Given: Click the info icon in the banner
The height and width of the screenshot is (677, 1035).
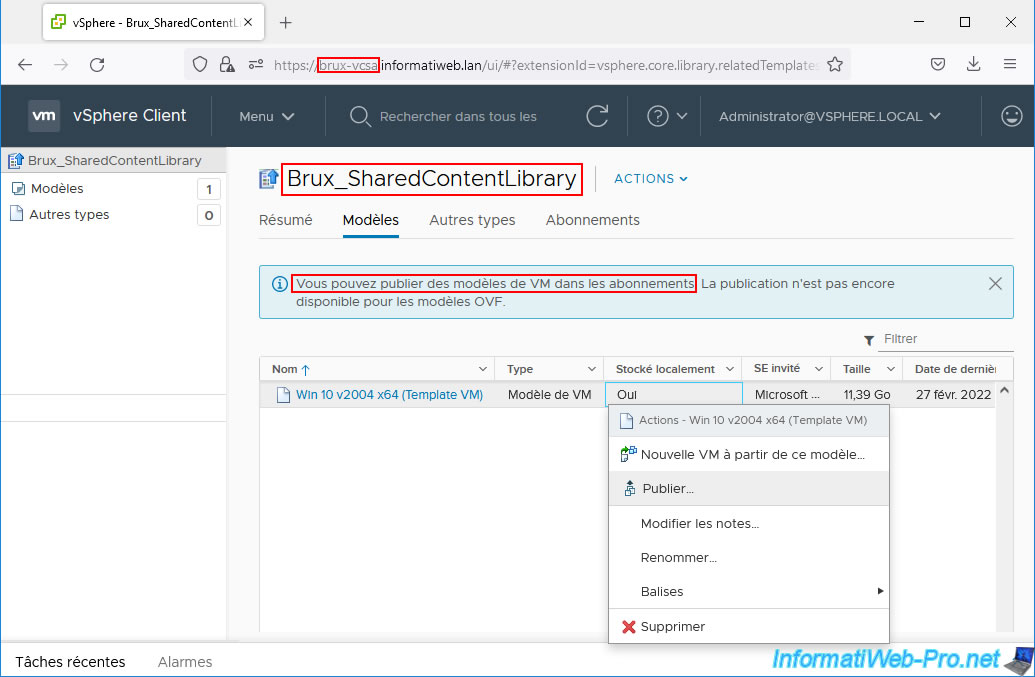Looking at the screenshot, I should point(280,284).
